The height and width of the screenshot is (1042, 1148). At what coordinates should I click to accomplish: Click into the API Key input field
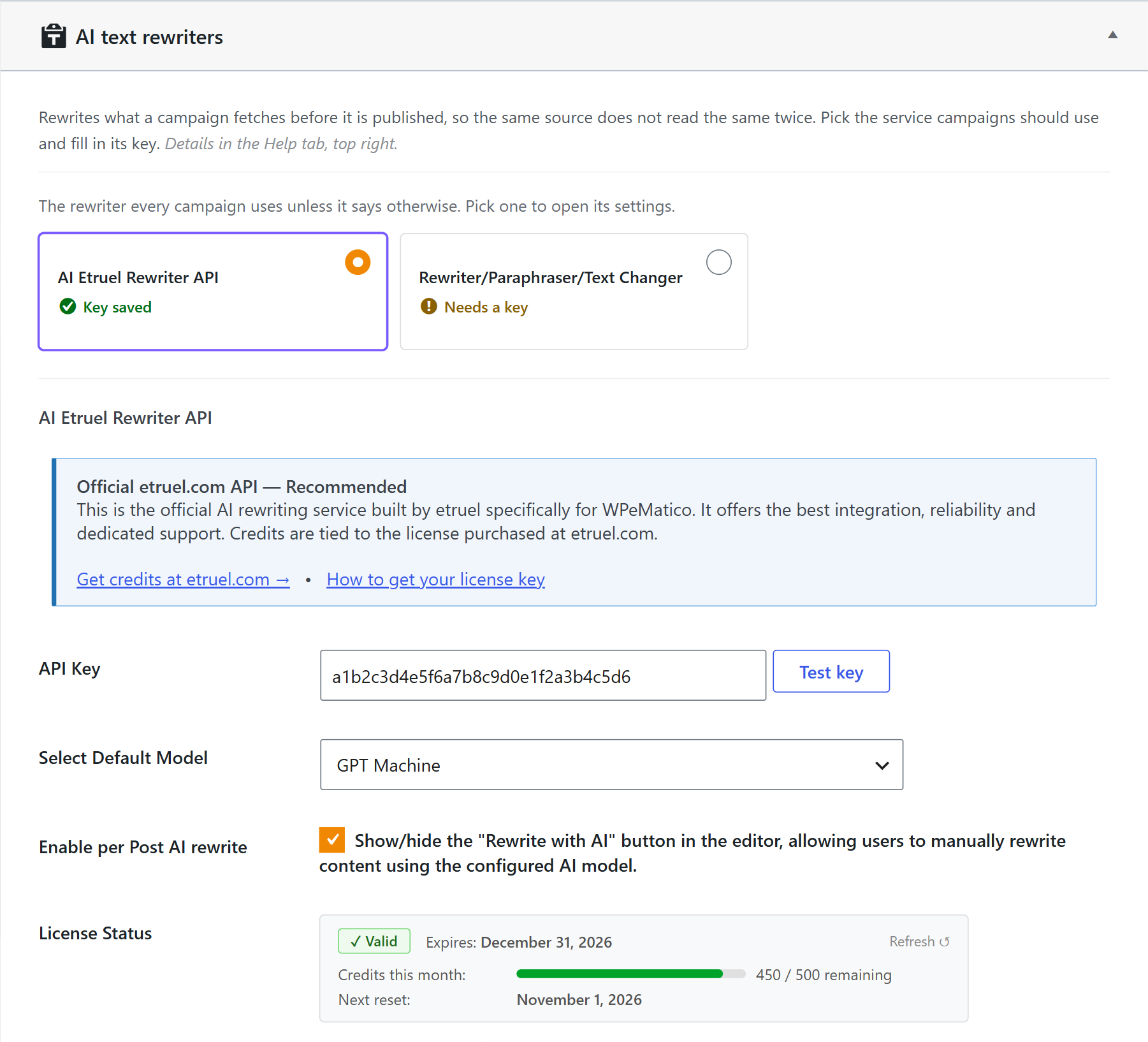pos(543,675)
